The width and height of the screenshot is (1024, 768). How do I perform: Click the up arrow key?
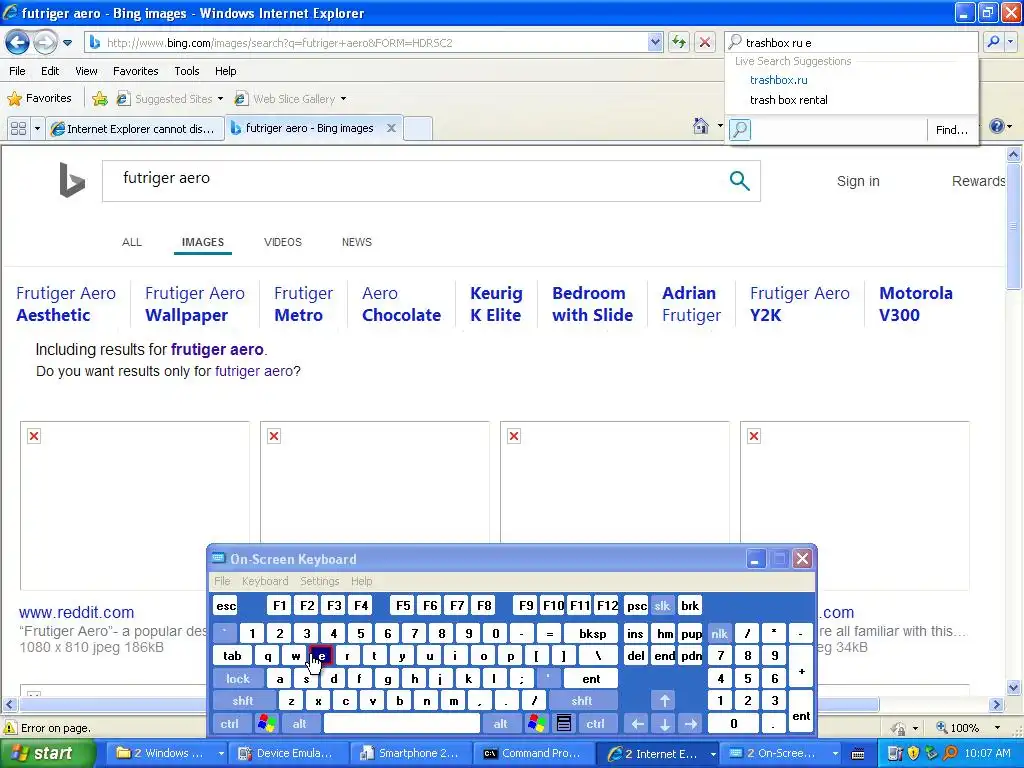point(664,701)
